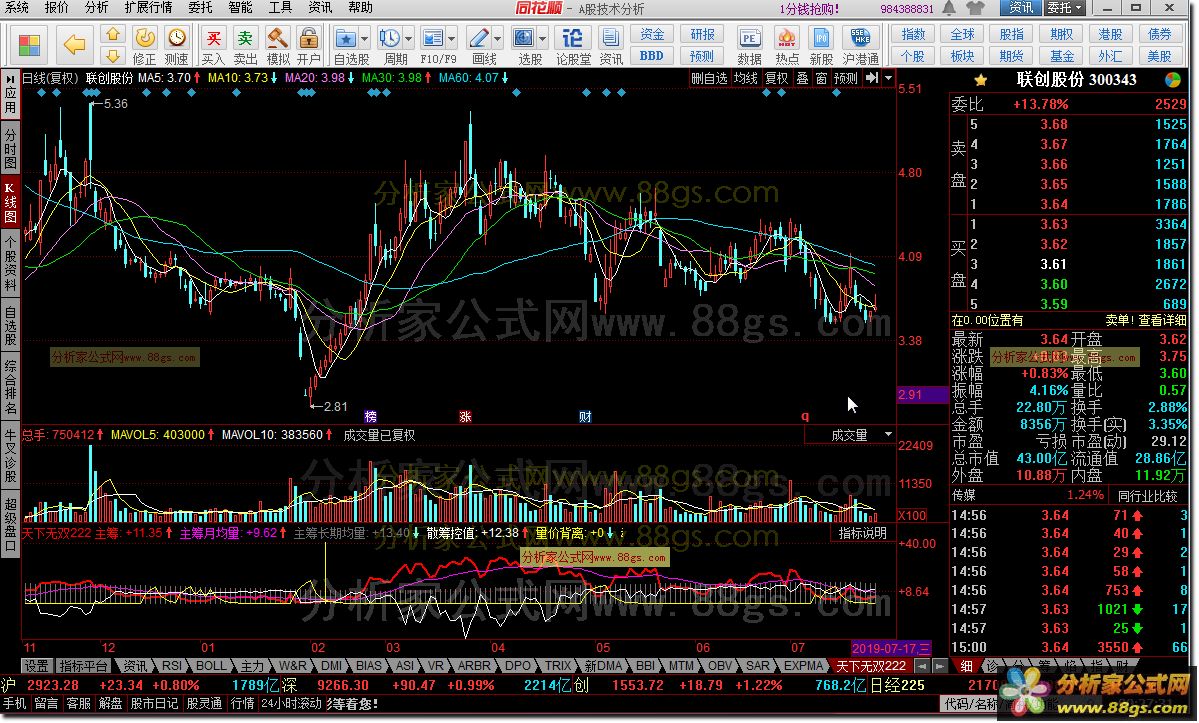Open the 委托 dropdown in title bar
The width and height of the screenshot is (1199, 723).
[x=1065, y=8]
